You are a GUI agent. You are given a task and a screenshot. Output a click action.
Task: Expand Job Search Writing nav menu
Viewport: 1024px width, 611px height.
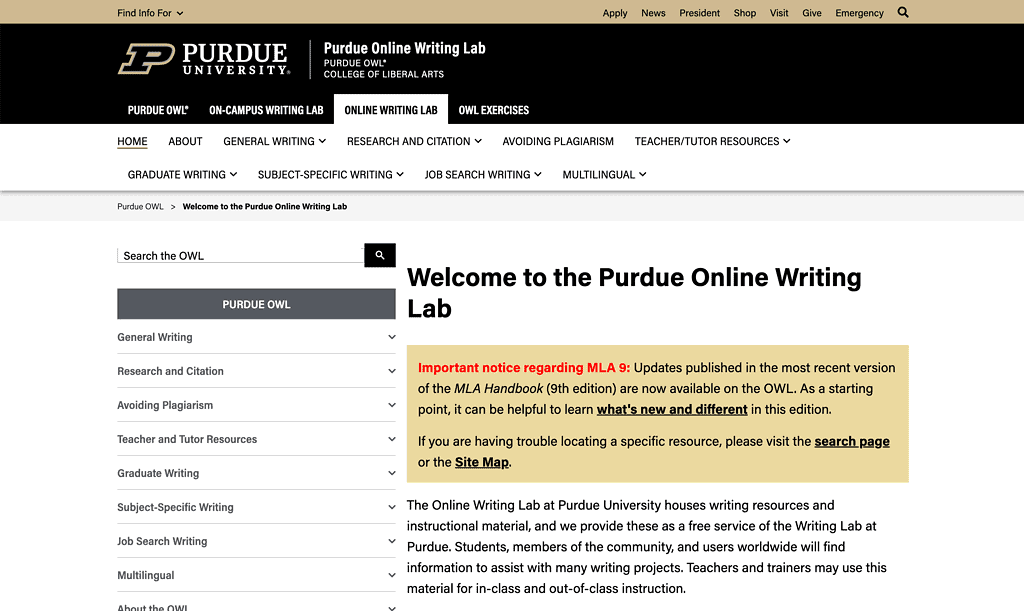point(483,174)
